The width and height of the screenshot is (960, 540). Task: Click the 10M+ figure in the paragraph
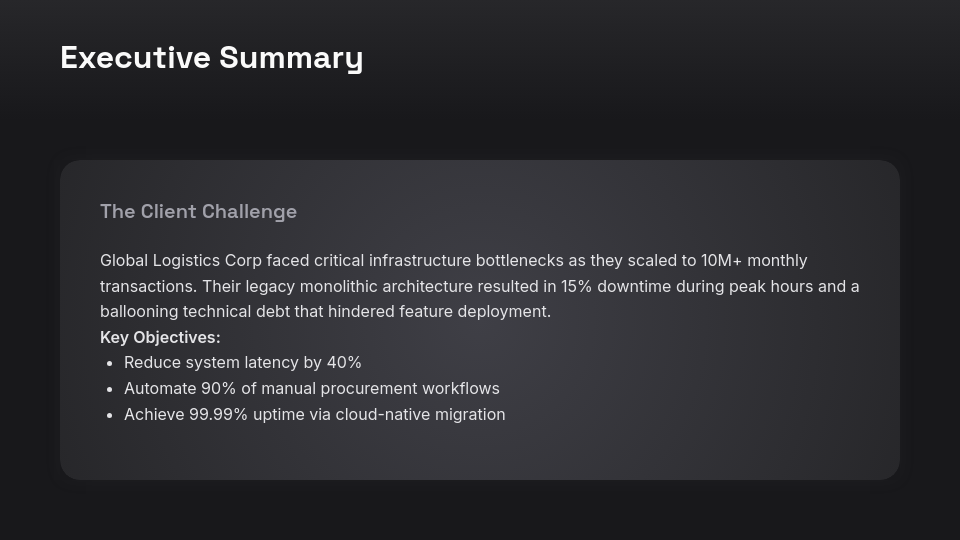pos(721,260)
